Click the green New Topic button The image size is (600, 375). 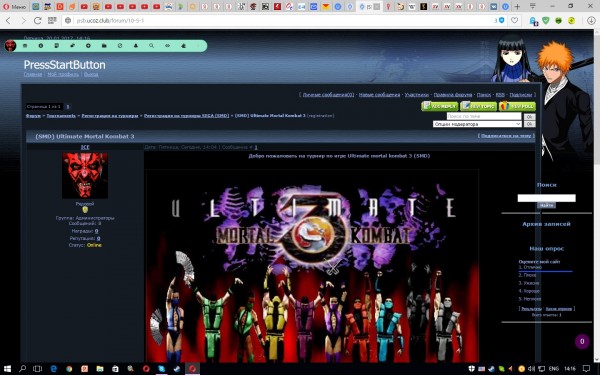tap(478, 106)
